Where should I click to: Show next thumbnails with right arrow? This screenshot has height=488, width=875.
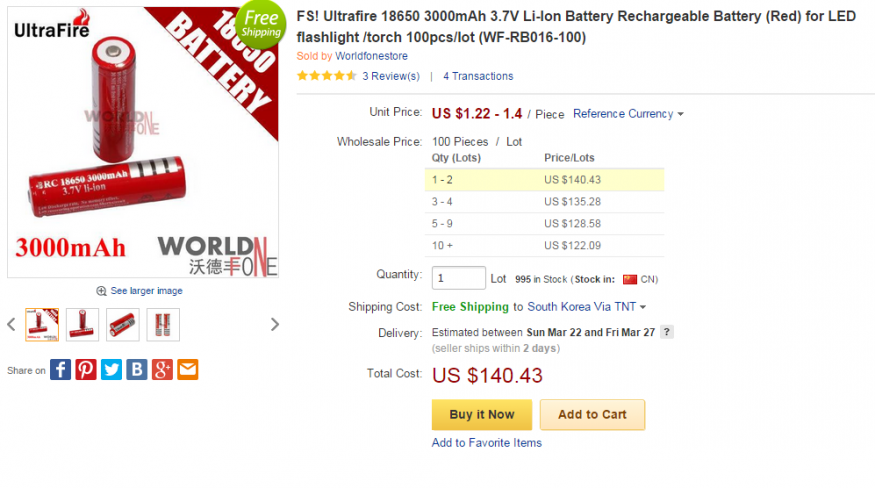(x=275, y=324)
